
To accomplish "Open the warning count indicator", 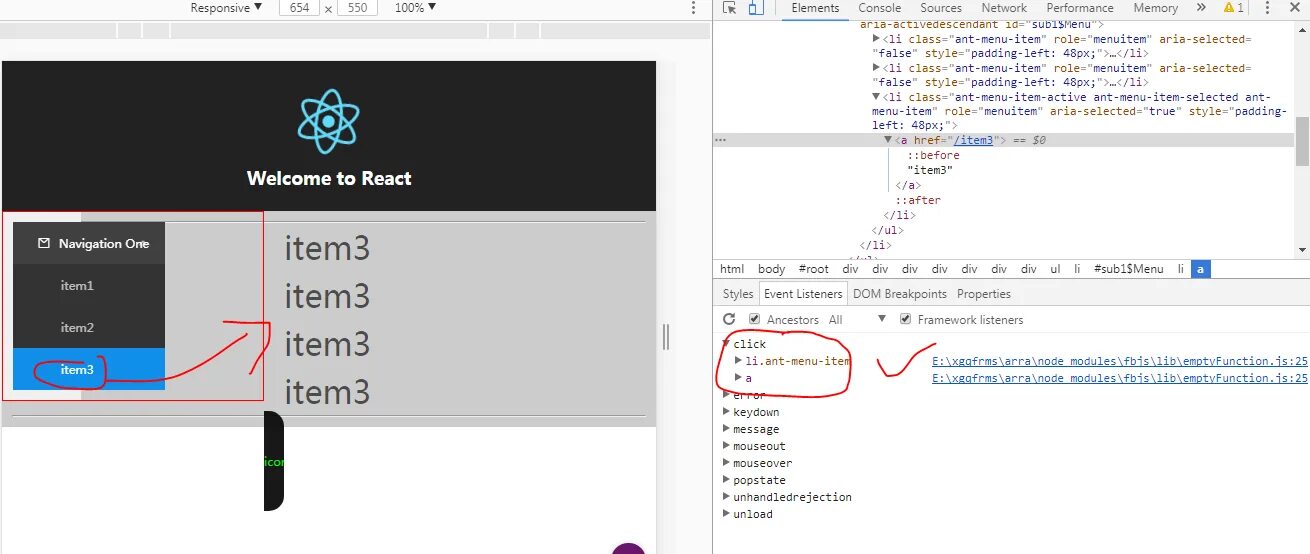I will tap(1234, 8).
